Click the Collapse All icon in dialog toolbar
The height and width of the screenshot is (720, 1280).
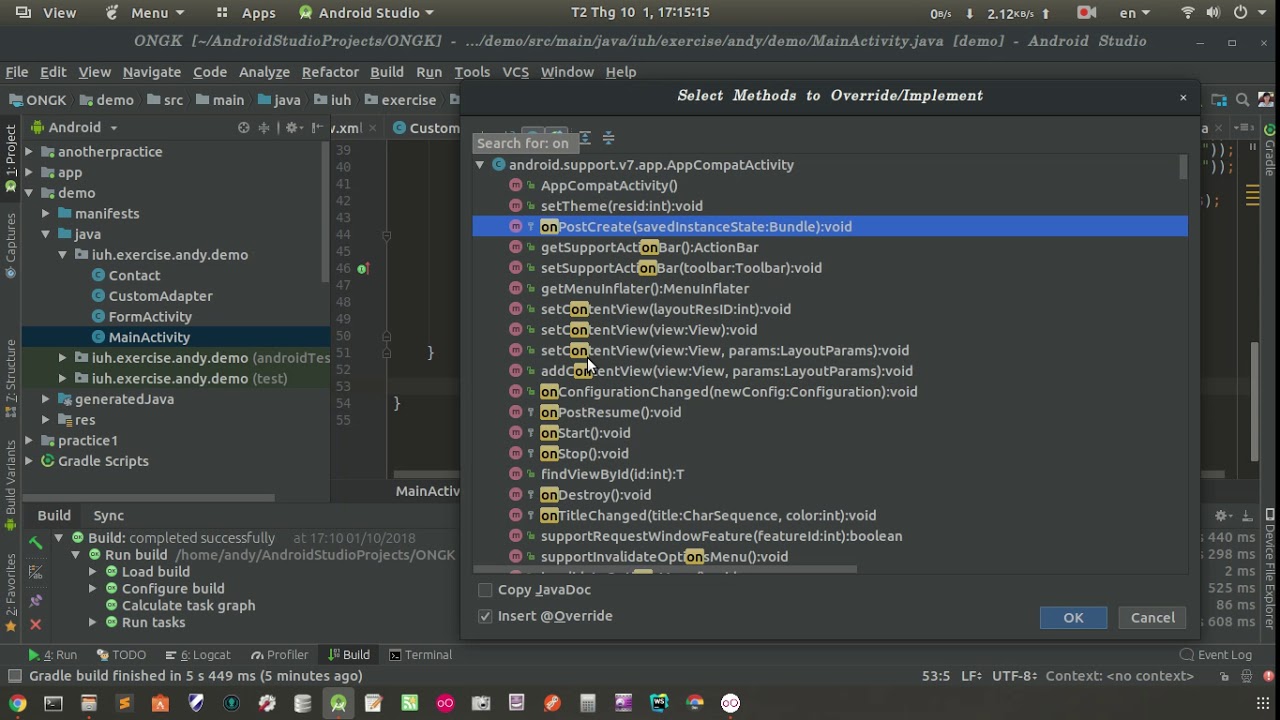click(608, 138)
